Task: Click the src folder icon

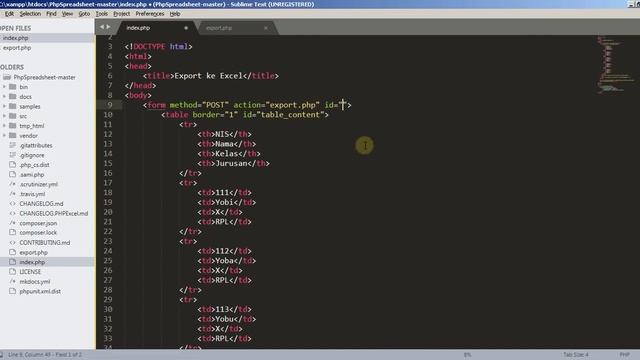Action: tap(13, 116)
